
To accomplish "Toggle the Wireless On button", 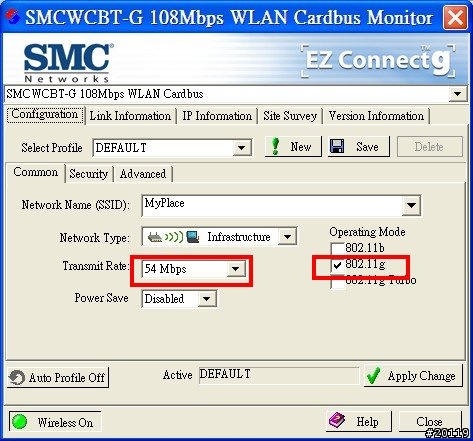I will pos(55,422).
